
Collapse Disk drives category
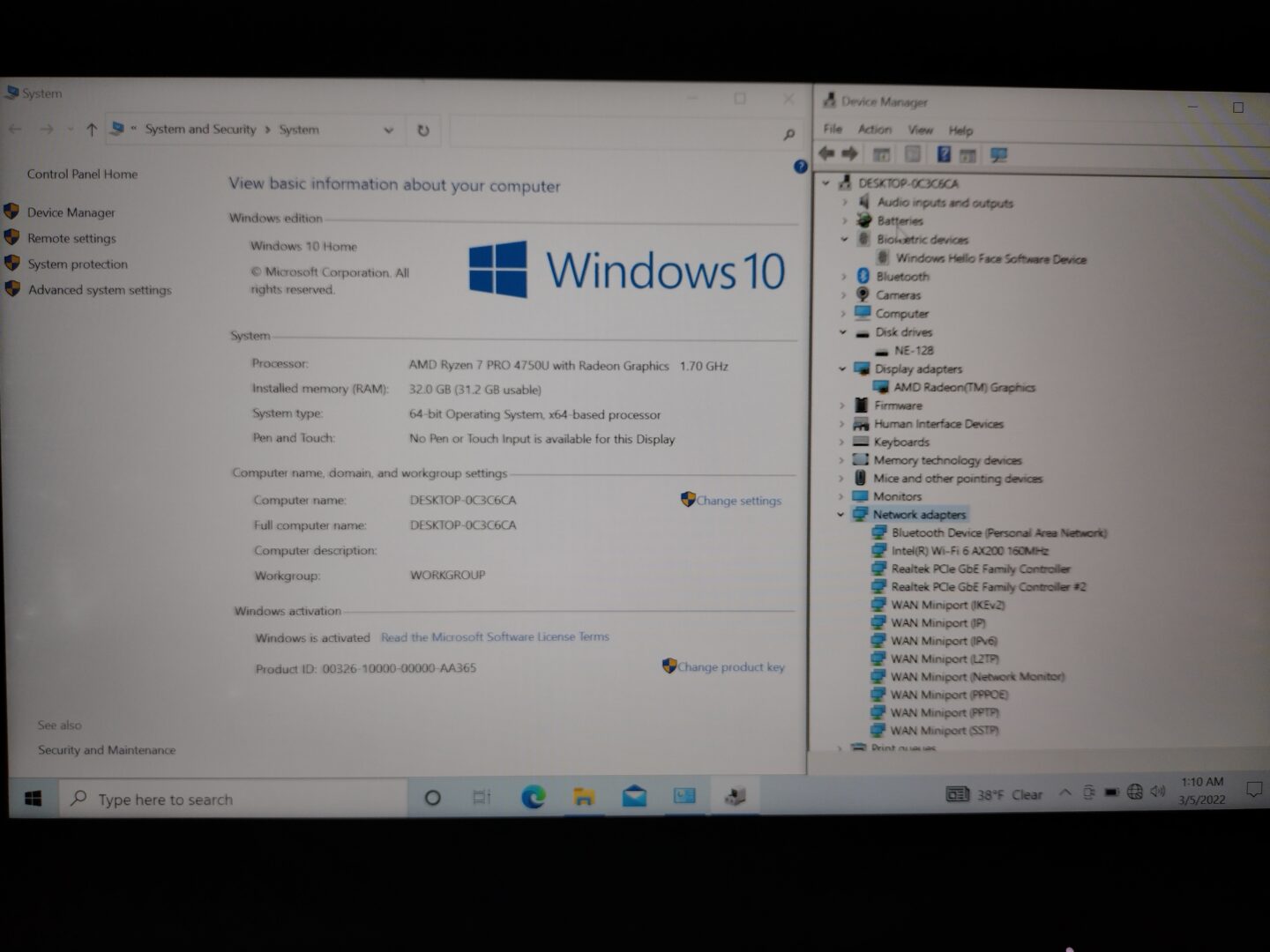(x=842, y=332)
